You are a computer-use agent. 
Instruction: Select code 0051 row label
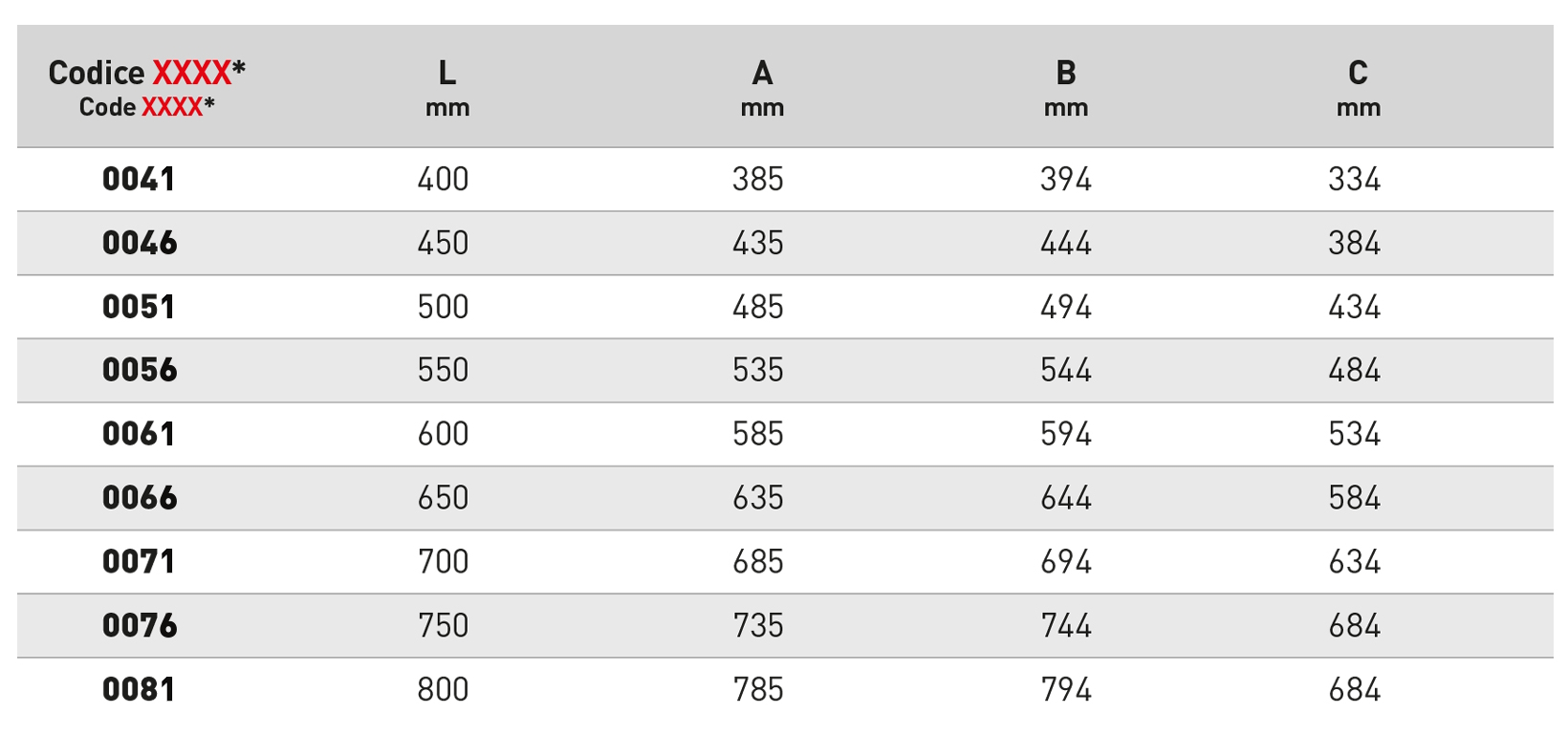139,307
